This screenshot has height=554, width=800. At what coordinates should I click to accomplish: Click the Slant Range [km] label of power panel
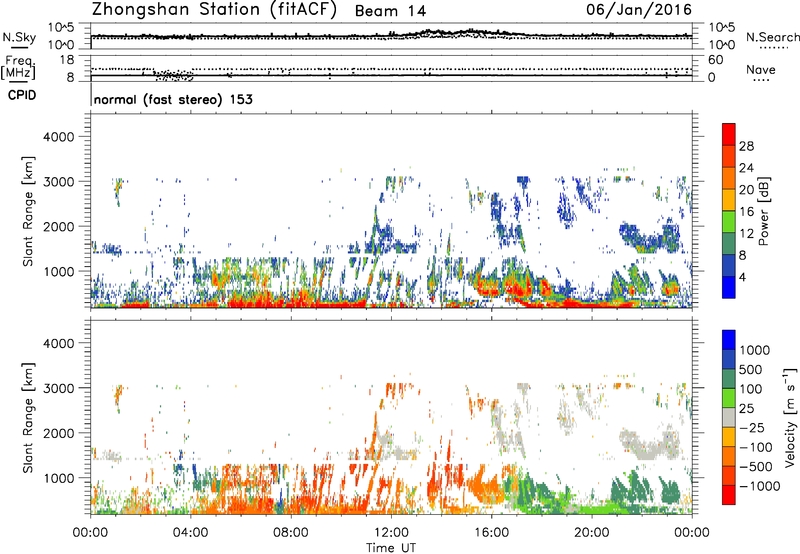[x=28, y=211]
